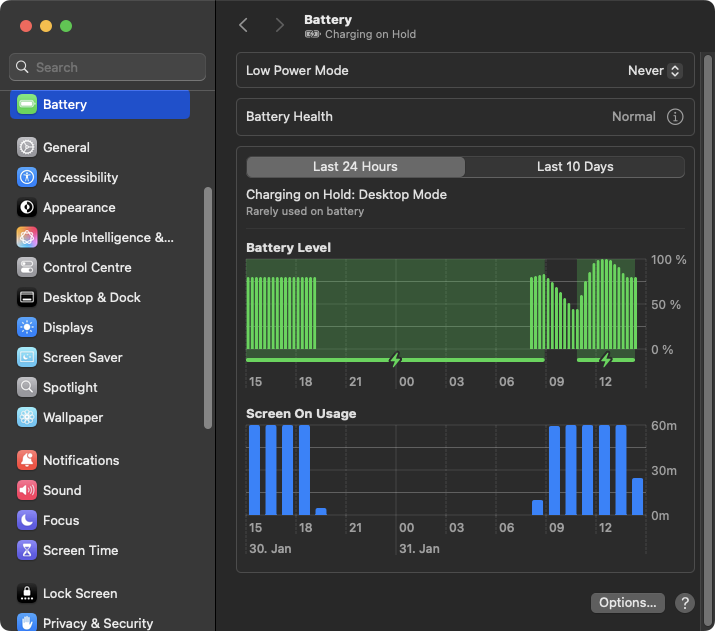The height and width of the screenshot is (631, 715).
Task: Click the Displays sun icon
Action: pos(27,327)
